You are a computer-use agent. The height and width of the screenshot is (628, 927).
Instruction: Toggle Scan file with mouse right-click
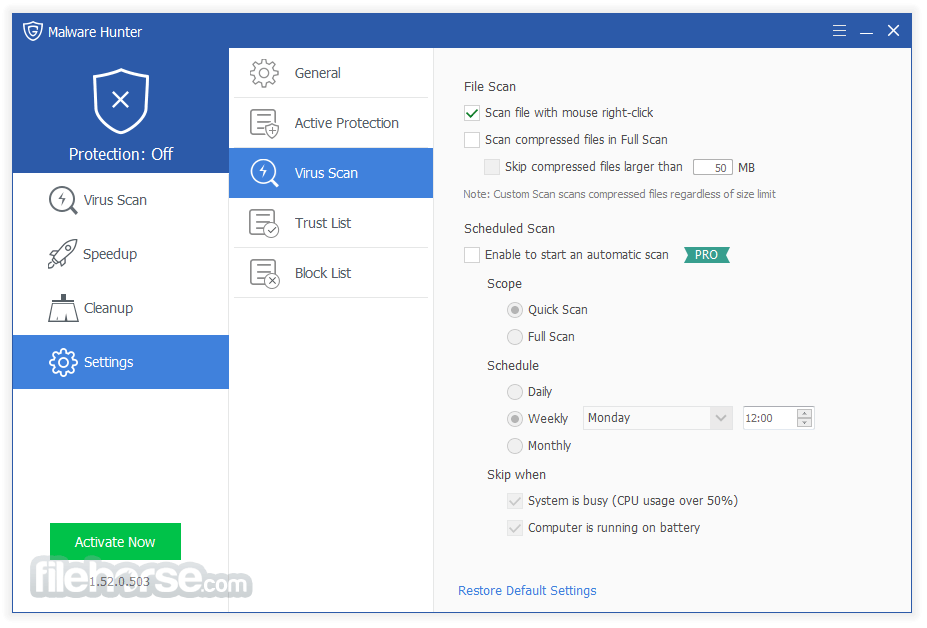click(x=472, y=113)
